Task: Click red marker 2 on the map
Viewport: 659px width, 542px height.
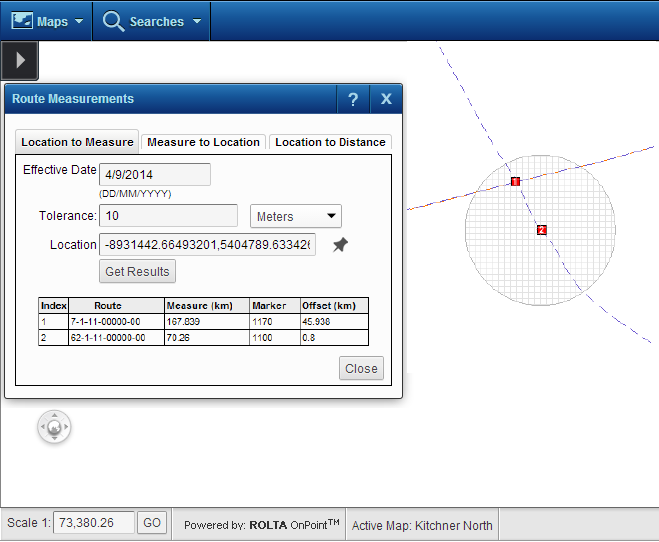Action: point(541,230)
